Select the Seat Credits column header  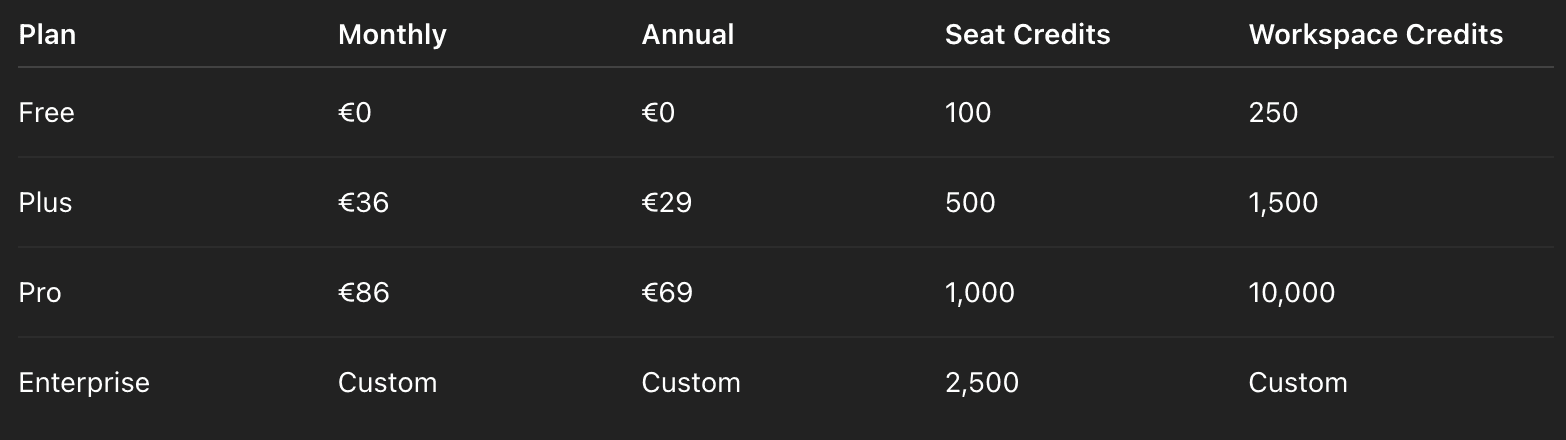pos(1028,34)
